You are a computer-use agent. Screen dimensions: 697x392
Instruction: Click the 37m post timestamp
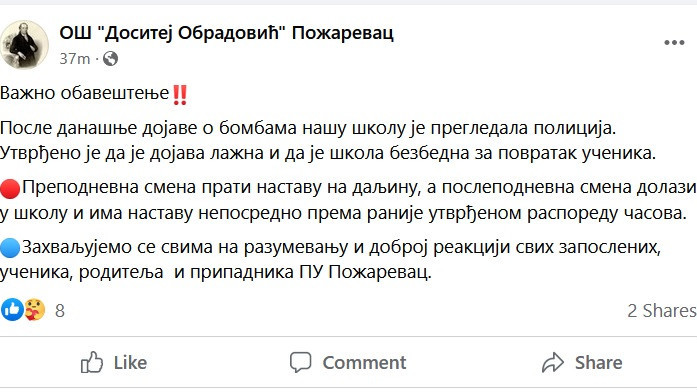(x=75, y=59)
